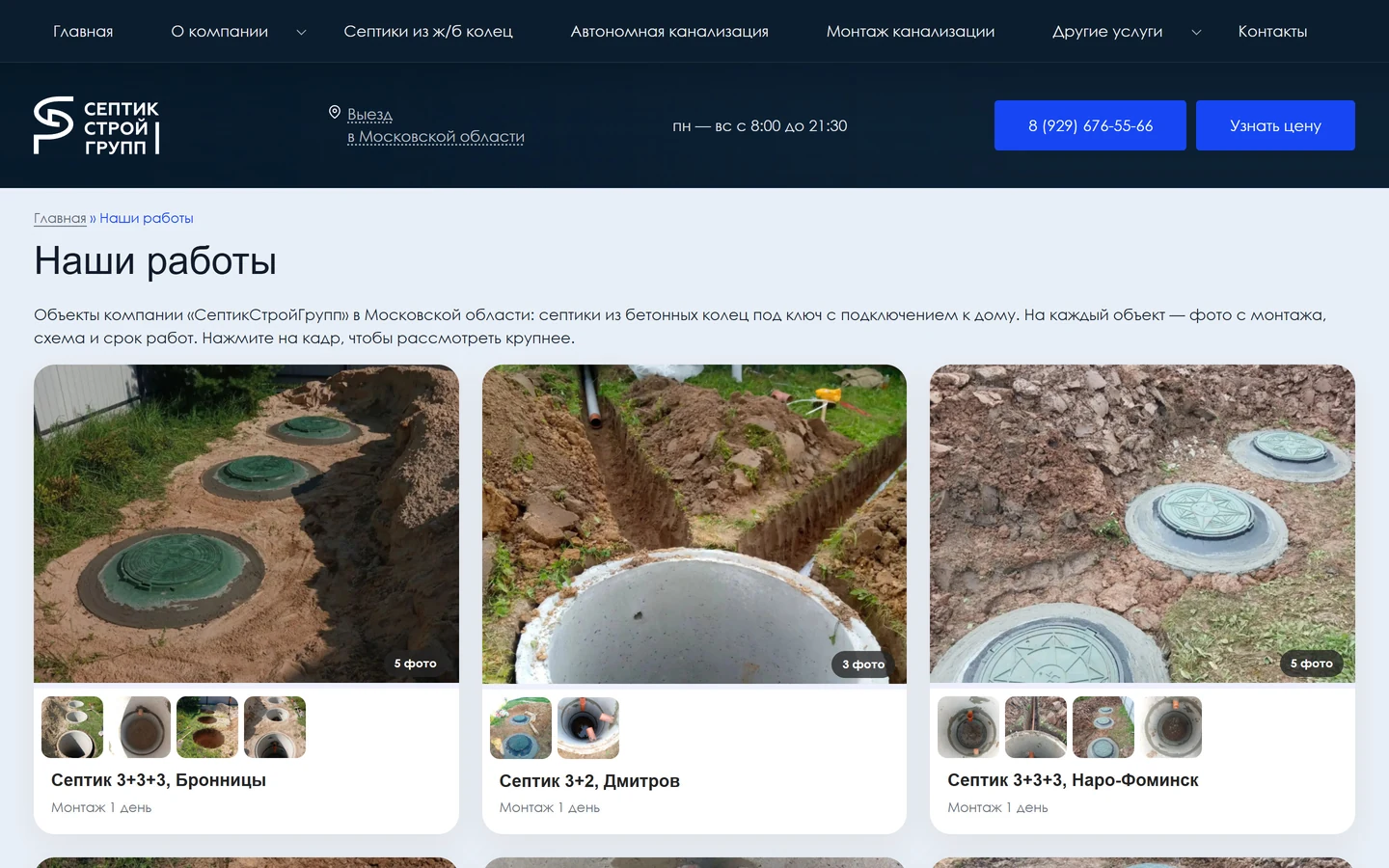1389x868 pixels.
Task: Open Монтаж канализации menu item
Action: (x=911, y=32)
